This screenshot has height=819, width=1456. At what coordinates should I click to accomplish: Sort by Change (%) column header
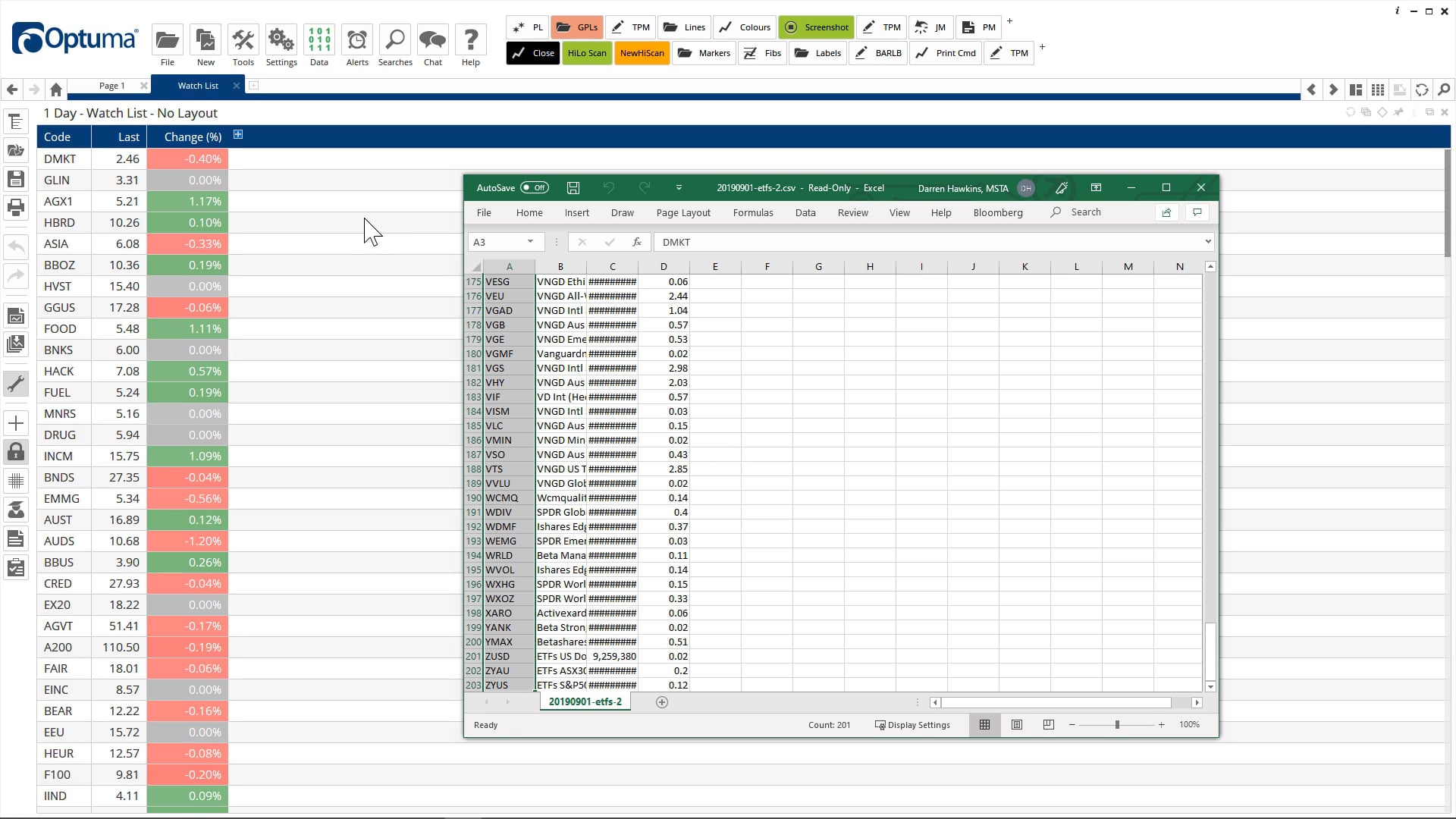coord(193,136)
